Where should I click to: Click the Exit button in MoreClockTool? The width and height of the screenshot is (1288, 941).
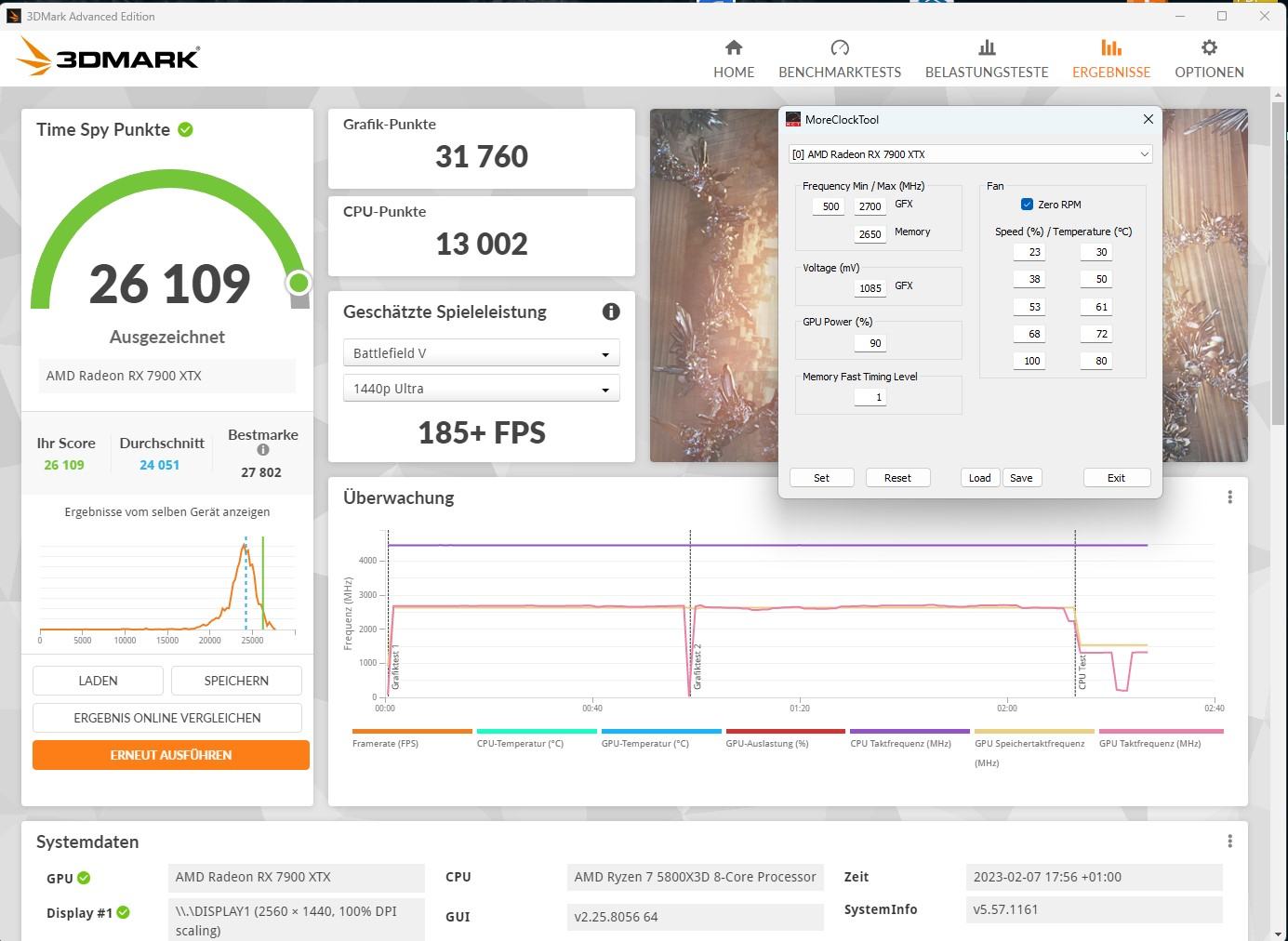(x=1117, y=478)
